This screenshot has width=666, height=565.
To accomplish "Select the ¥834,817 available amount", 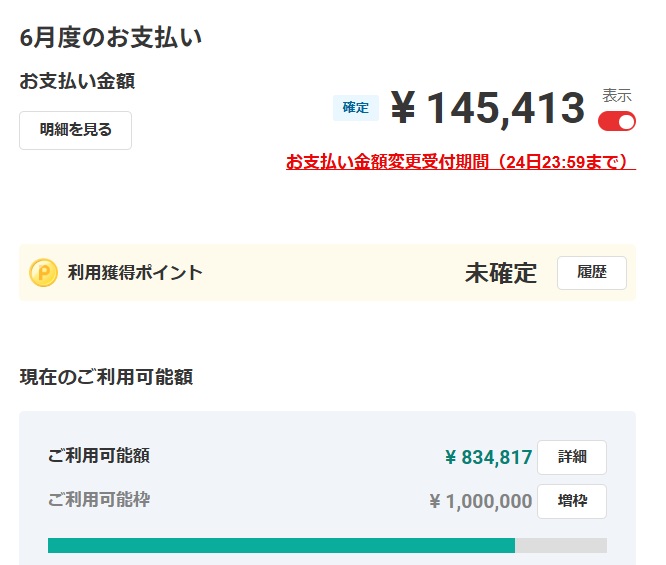I will tap(488, 458).
